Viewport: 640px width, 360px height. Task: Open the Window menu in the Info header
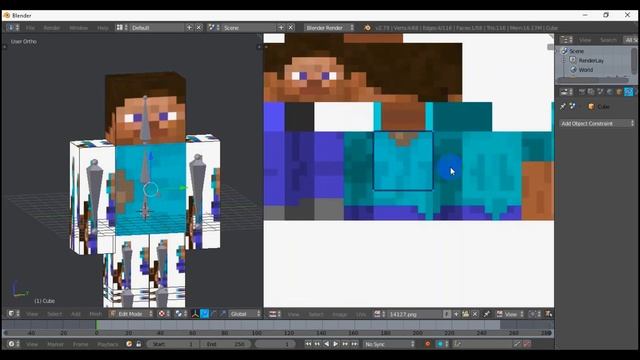click(79, 28)
